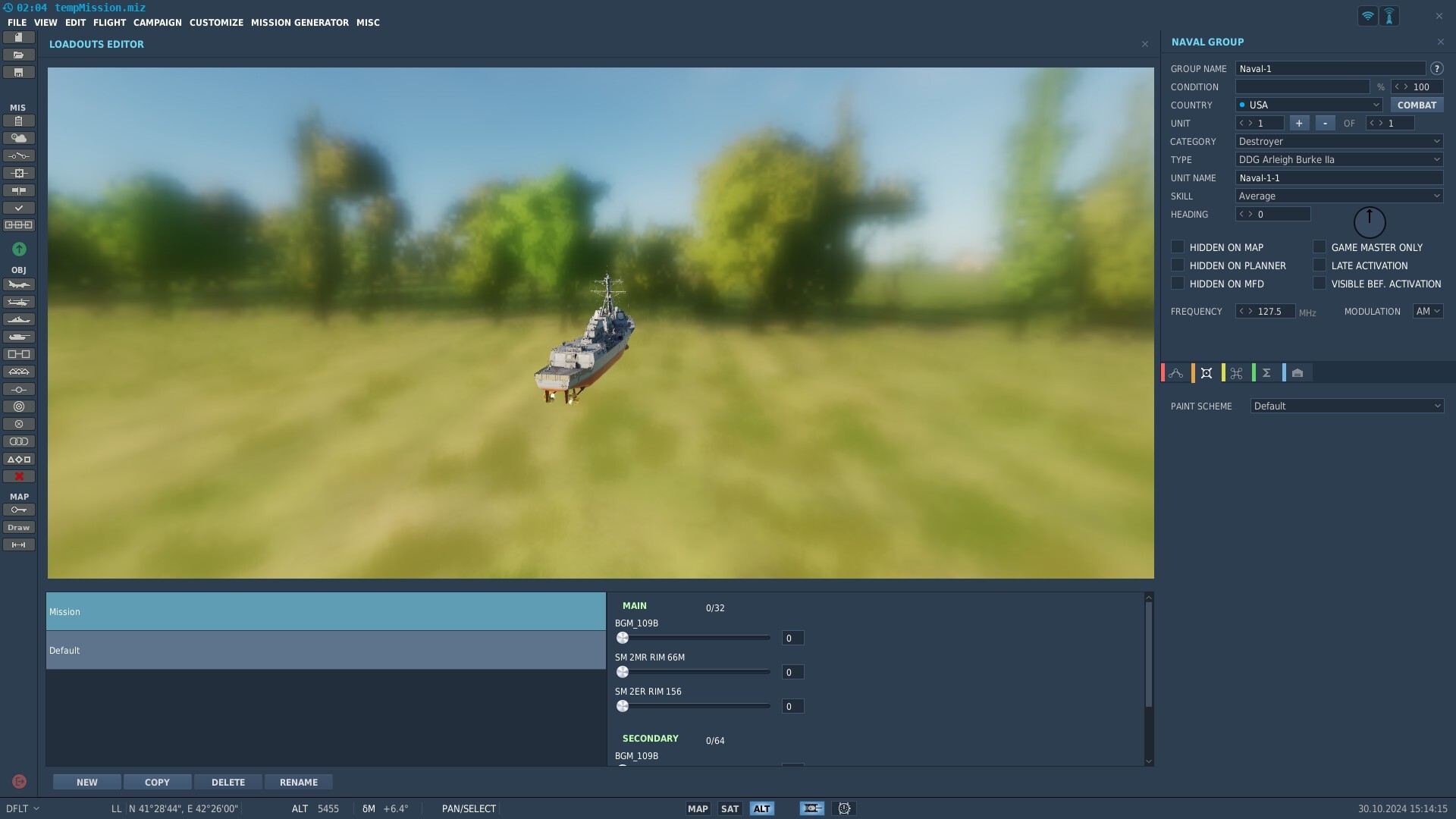Enable the Late Activation checkbox
The height and width of the screenshot is (819, 1456).
(1319, 265)
